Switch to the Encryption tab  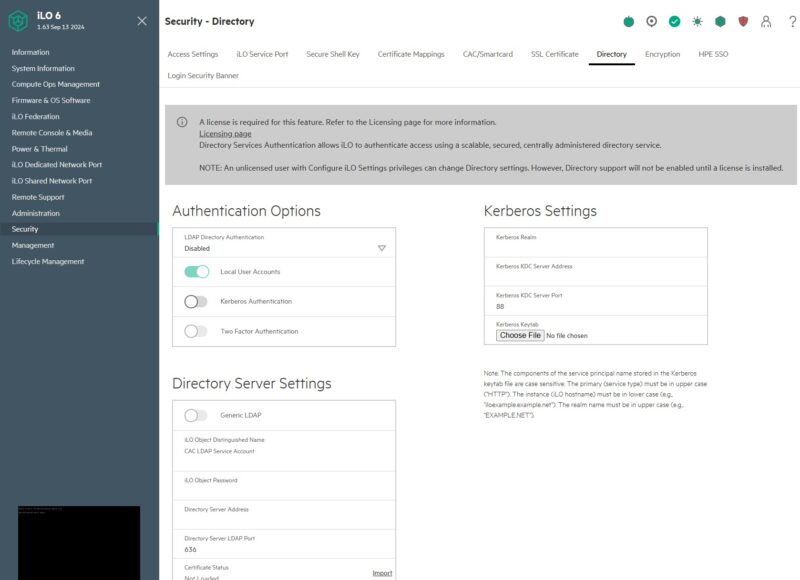pyautogui.click(x=662, y=55)
